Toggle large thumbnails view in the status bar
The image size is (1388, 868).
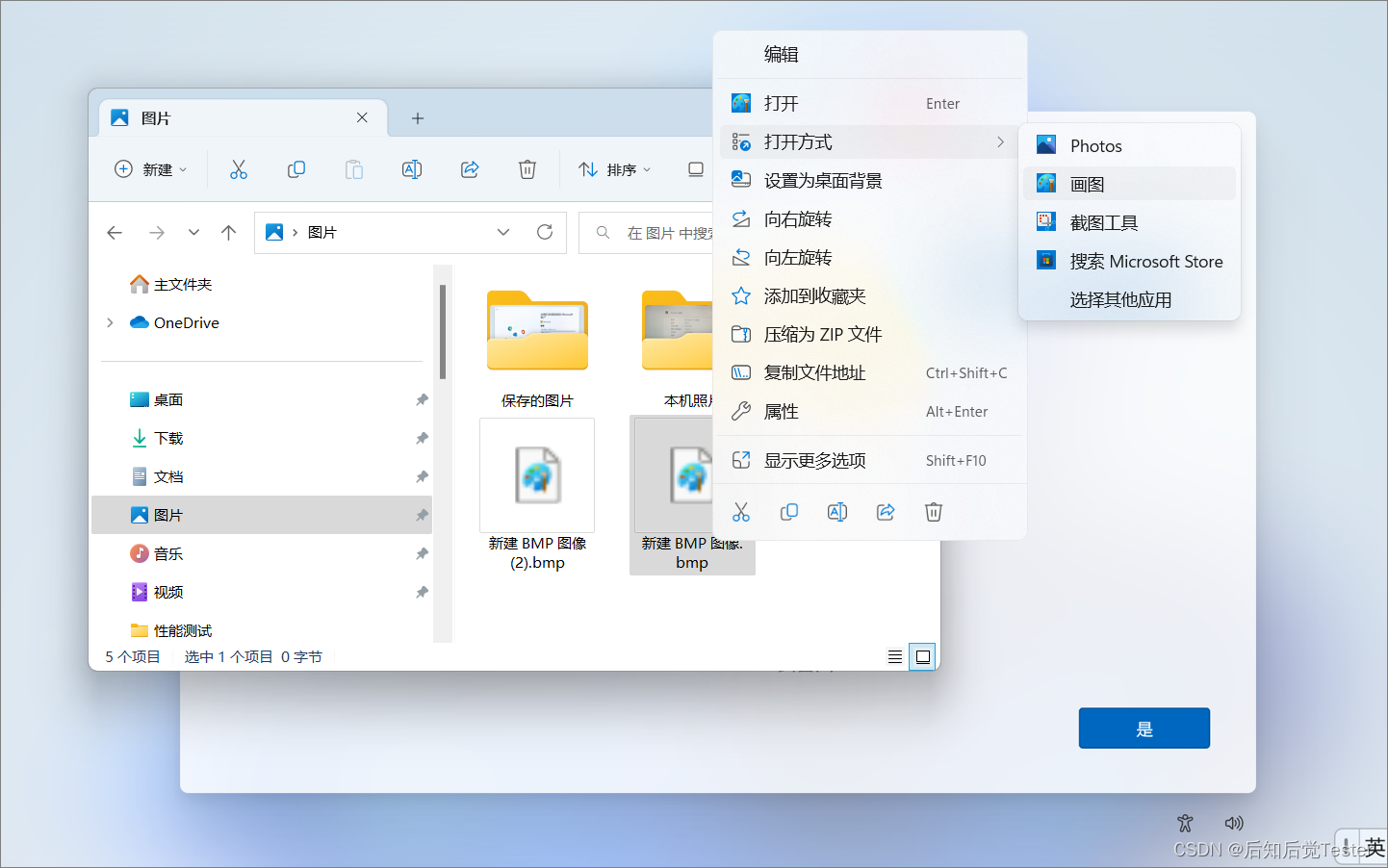922,655
